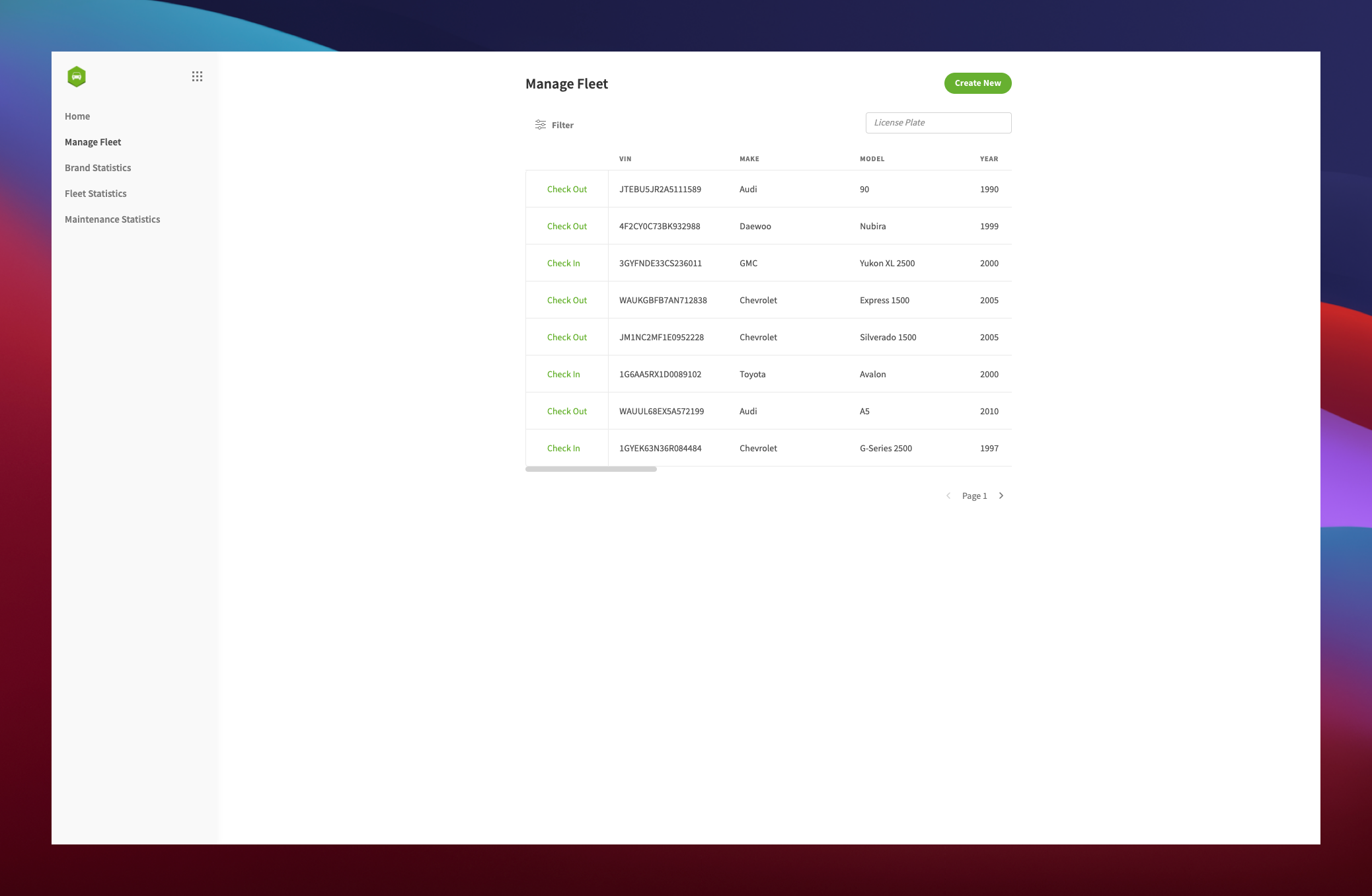Click Fleet Statistics navigation item
This screenshot has height=896, width=1372.
click(95, 193)
